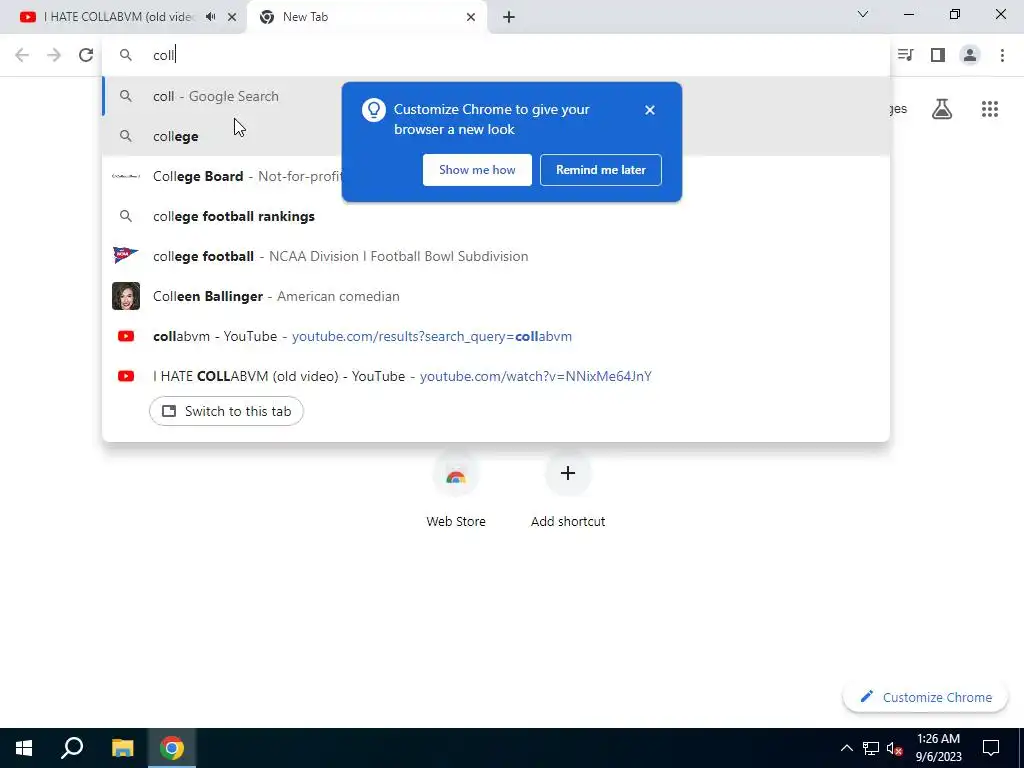Image resolution: width=1024 pixels, height=768 pixels.
Task: Open the media controls icon in the toolbar
Action: coord(905,55)
